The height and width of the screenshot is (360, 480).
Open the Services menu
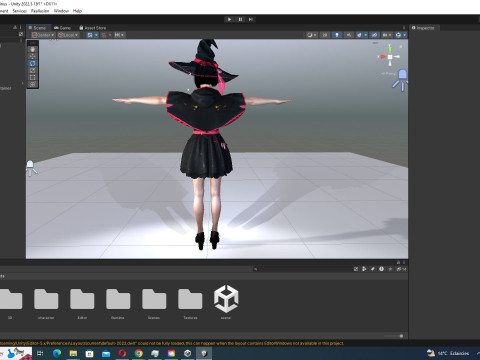pos(19,11)
